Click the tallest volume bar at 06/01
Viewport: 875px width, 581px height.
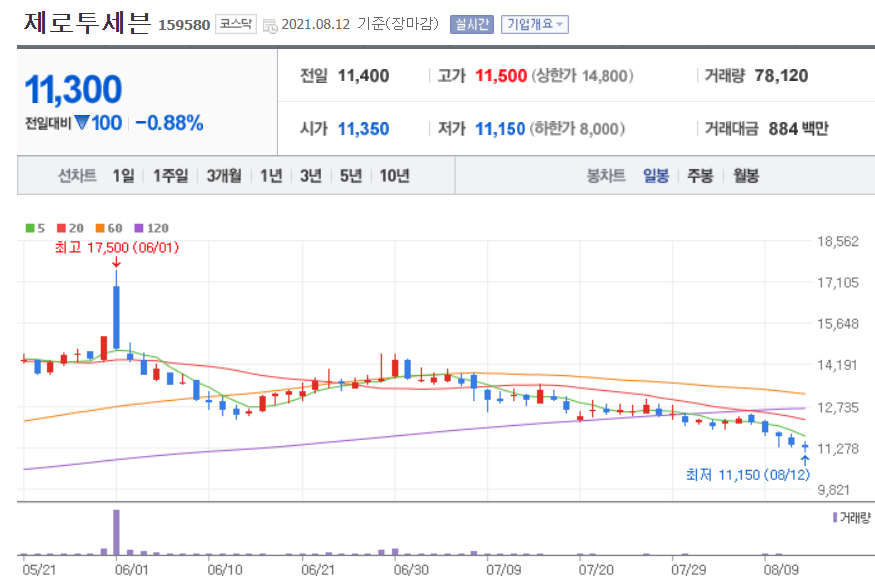(x=116, y=532)
